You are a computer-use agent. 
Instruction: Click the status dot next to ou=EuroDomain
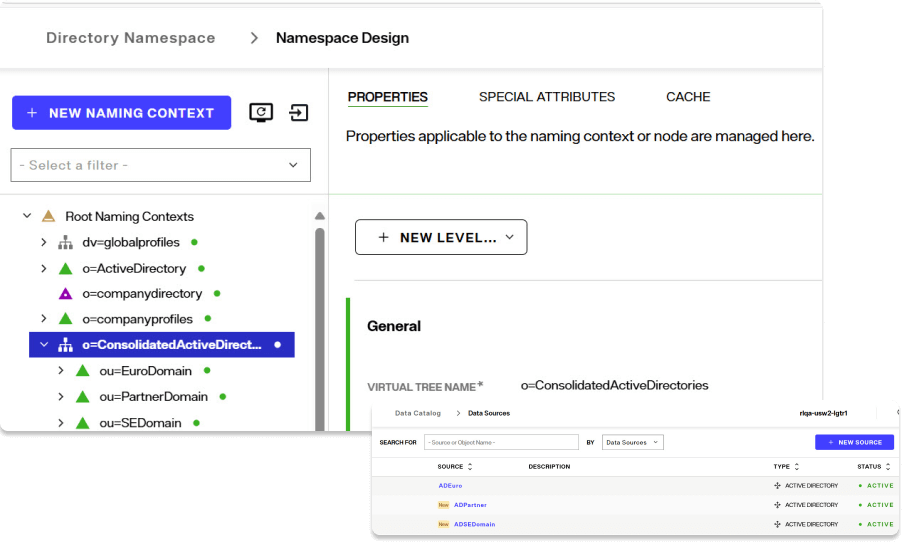tap(207, 370)
